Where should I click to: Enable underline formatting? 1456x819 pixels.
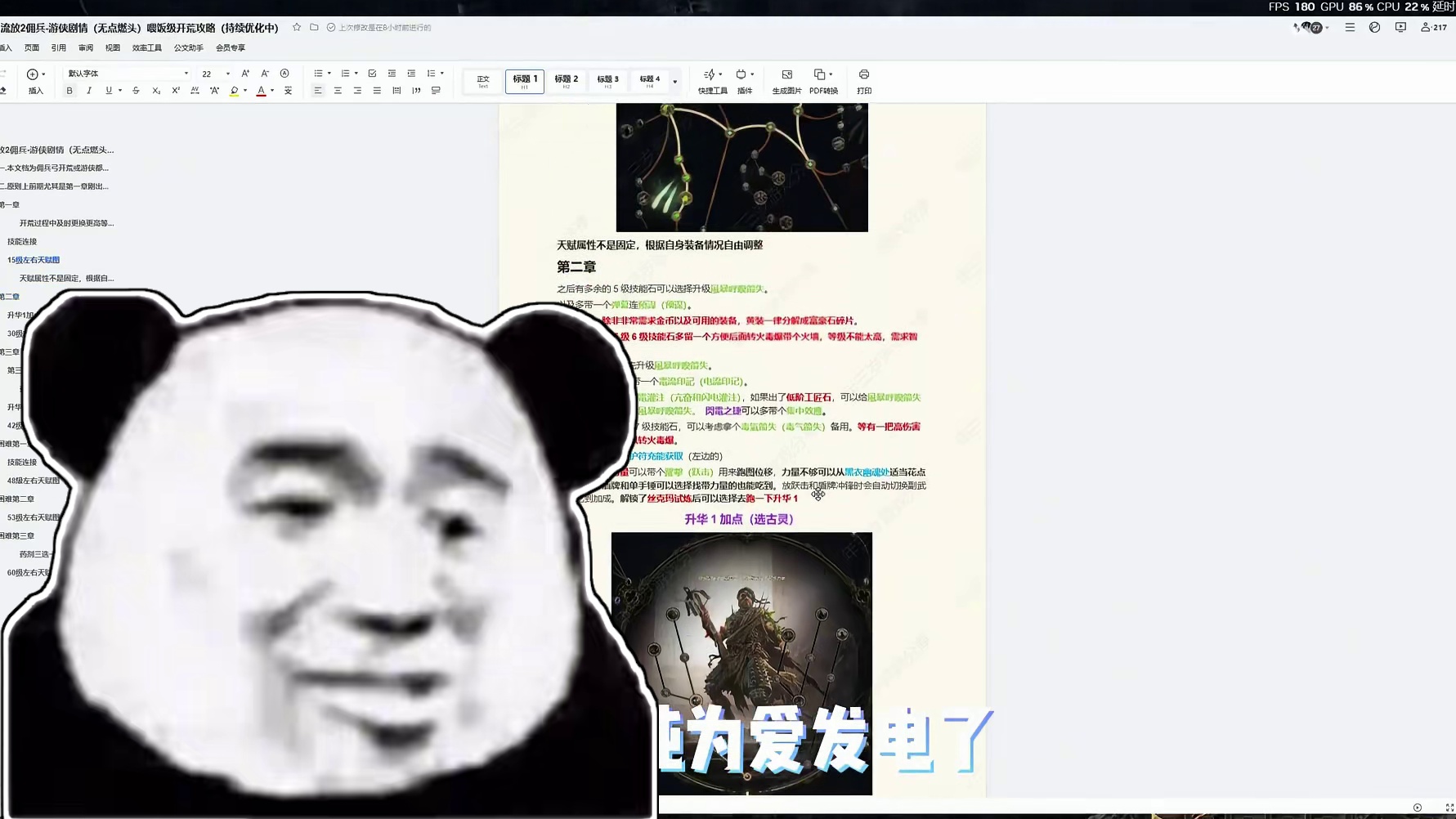tap(108, 90)
